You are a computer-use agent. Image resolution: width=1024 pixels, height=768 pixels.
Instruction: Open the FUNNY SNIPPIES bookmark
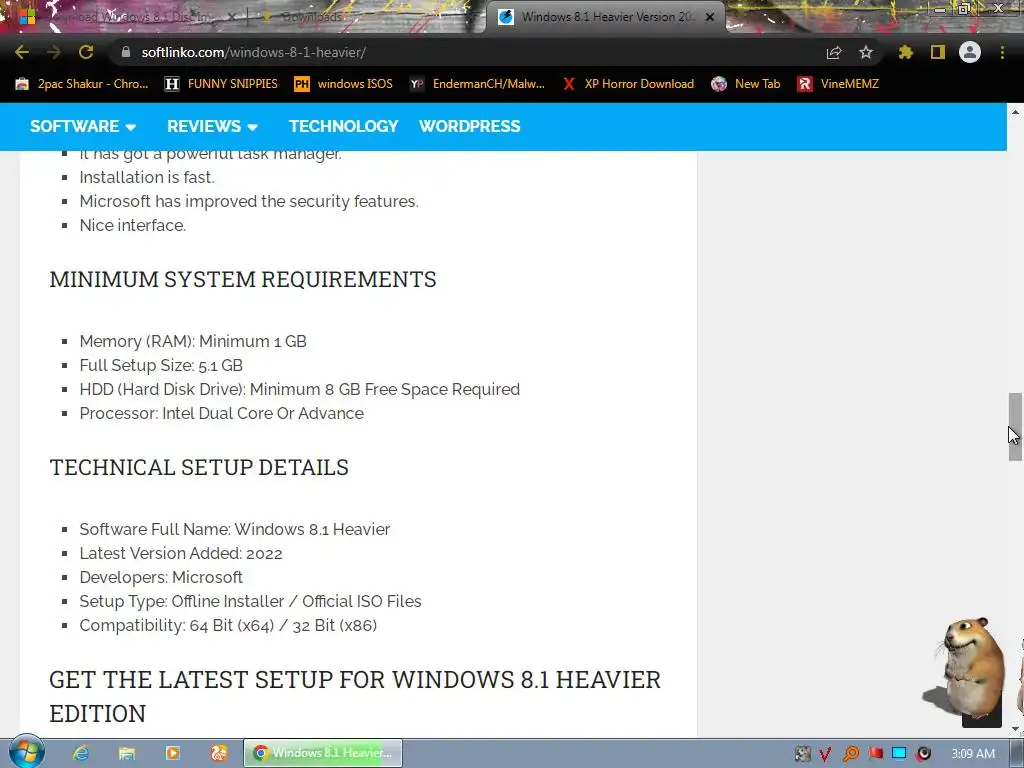221,84
